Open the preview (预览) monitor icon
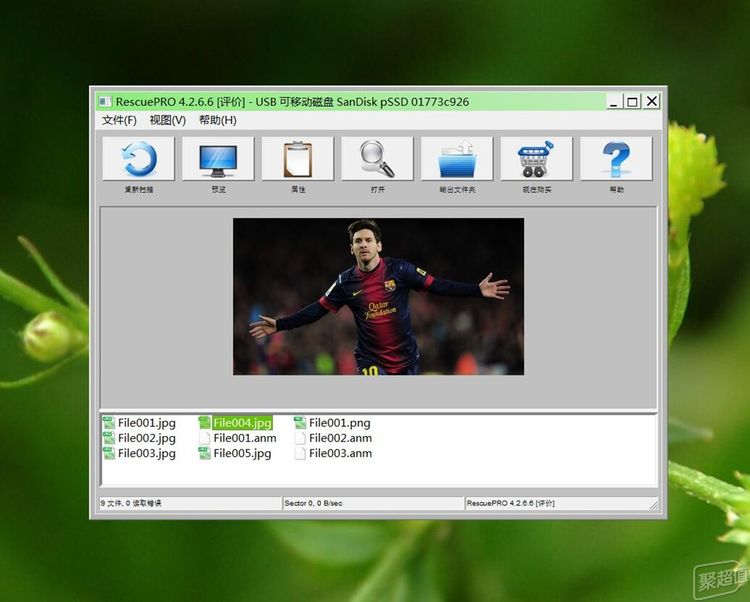The height and width of the screenshot is (602, 750). coord(218,159)
